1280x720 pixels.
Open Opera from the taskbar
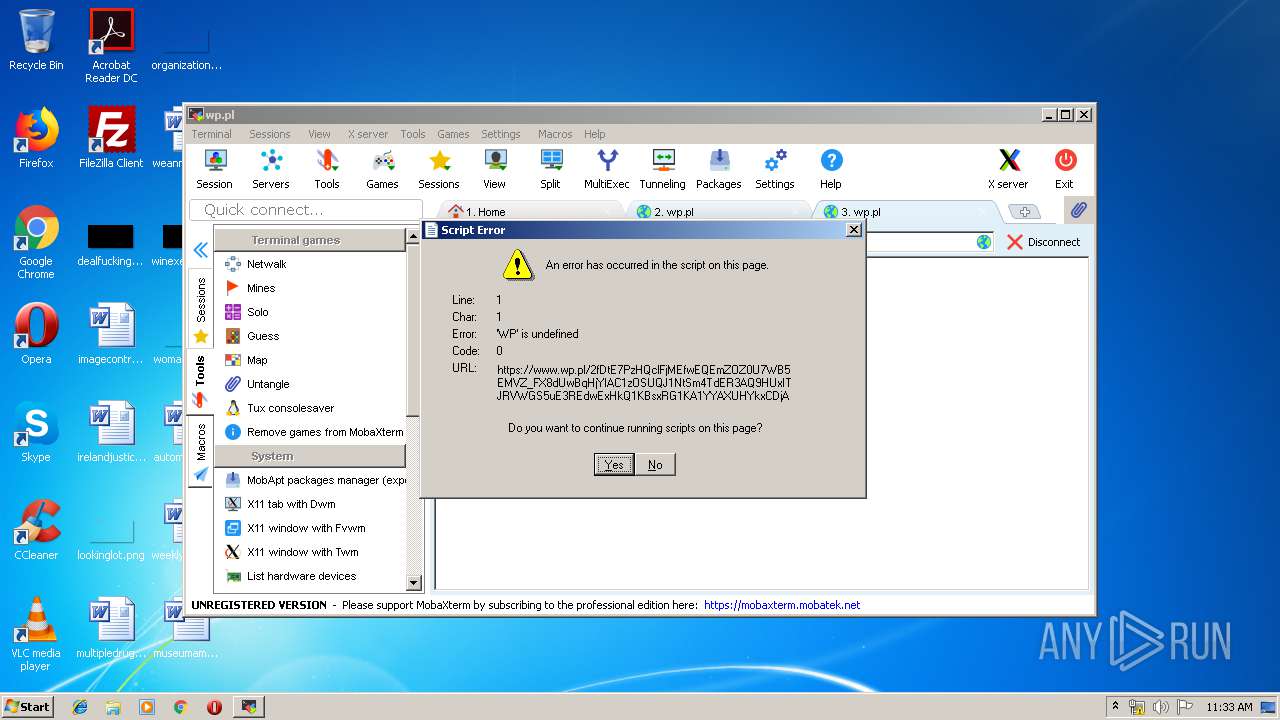pos(214,706)
